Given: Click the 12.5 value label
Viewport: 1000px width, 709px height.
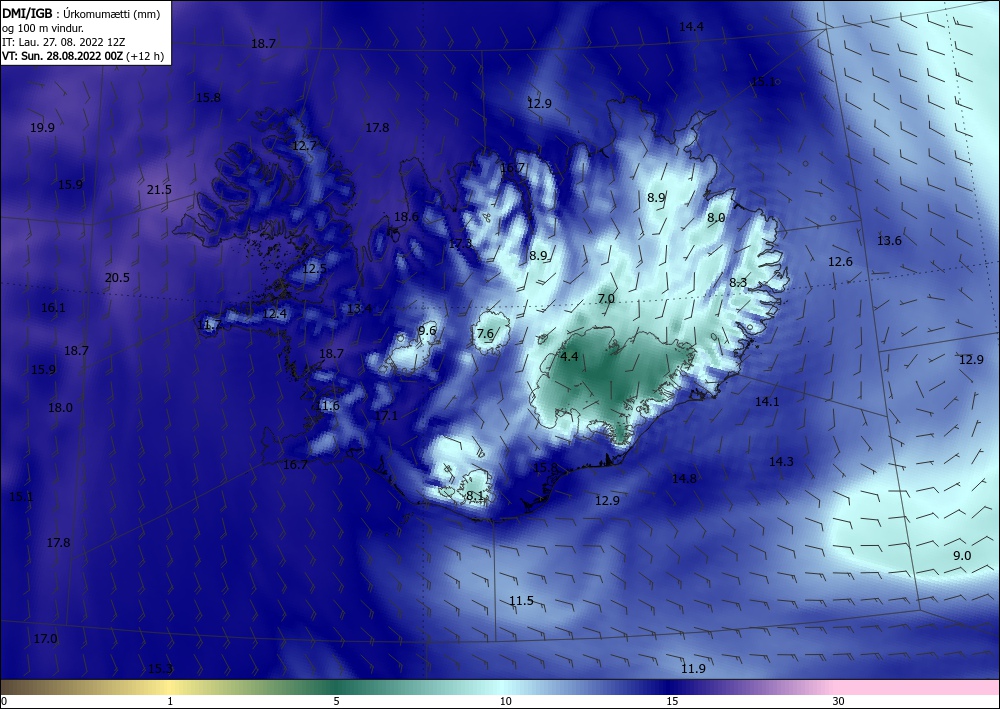Looking at the screenshot, I should pyautogui.click(x=314, y=268).
